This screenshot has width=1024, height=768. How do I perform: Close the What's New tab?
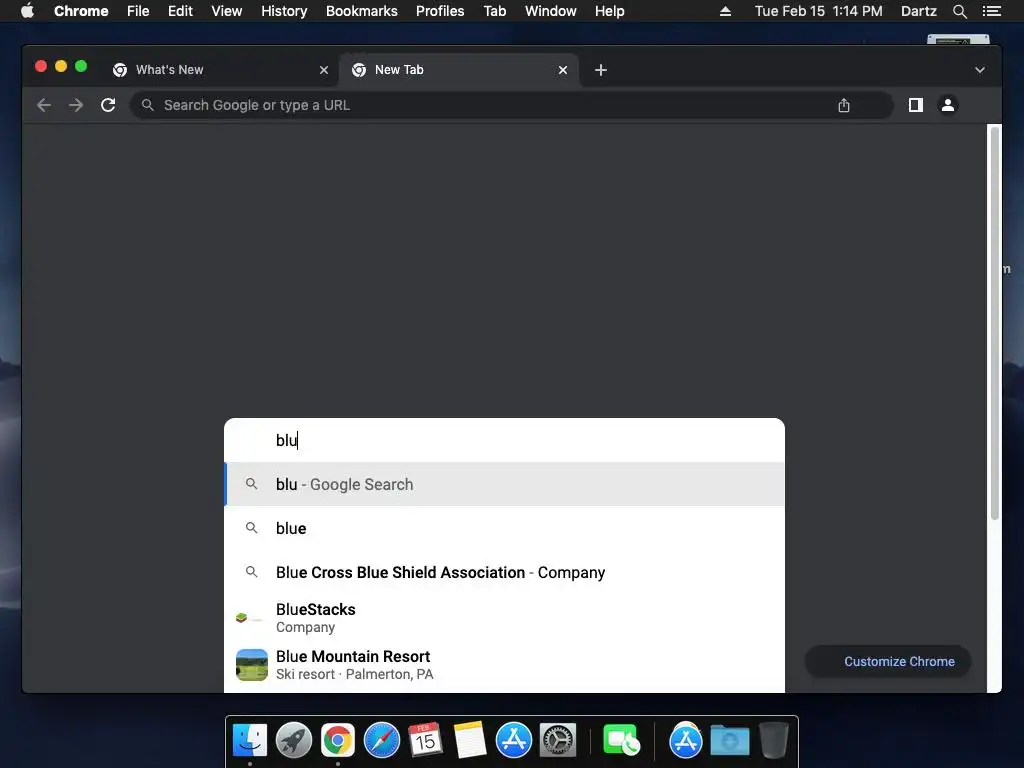coord(324,70)
